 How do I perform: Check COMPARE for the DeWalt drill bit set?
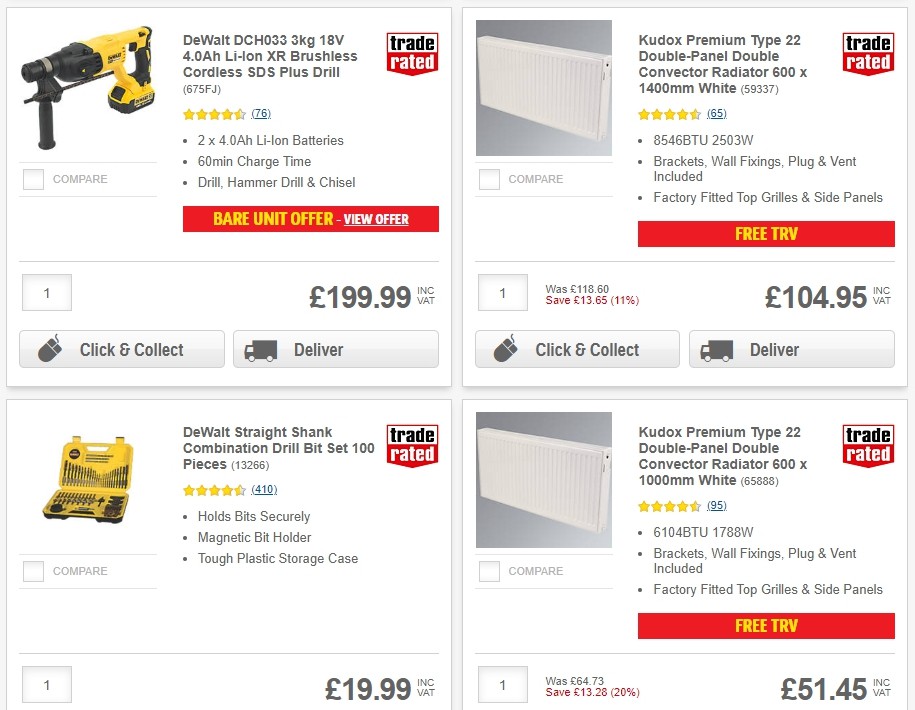33,570
